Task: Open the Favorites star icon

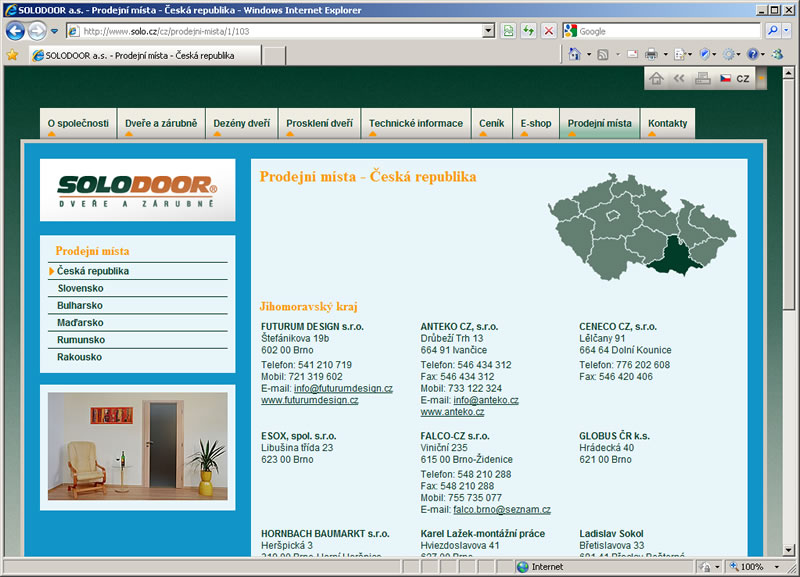Action: (x=12, y=55)
